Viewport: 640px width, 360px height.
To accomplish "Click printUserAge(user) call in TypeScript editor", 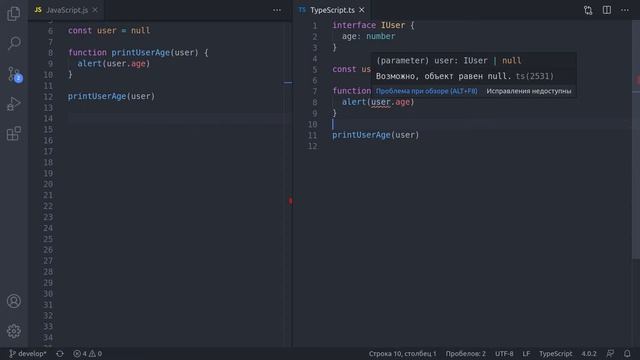I will (x=376, y=135).
